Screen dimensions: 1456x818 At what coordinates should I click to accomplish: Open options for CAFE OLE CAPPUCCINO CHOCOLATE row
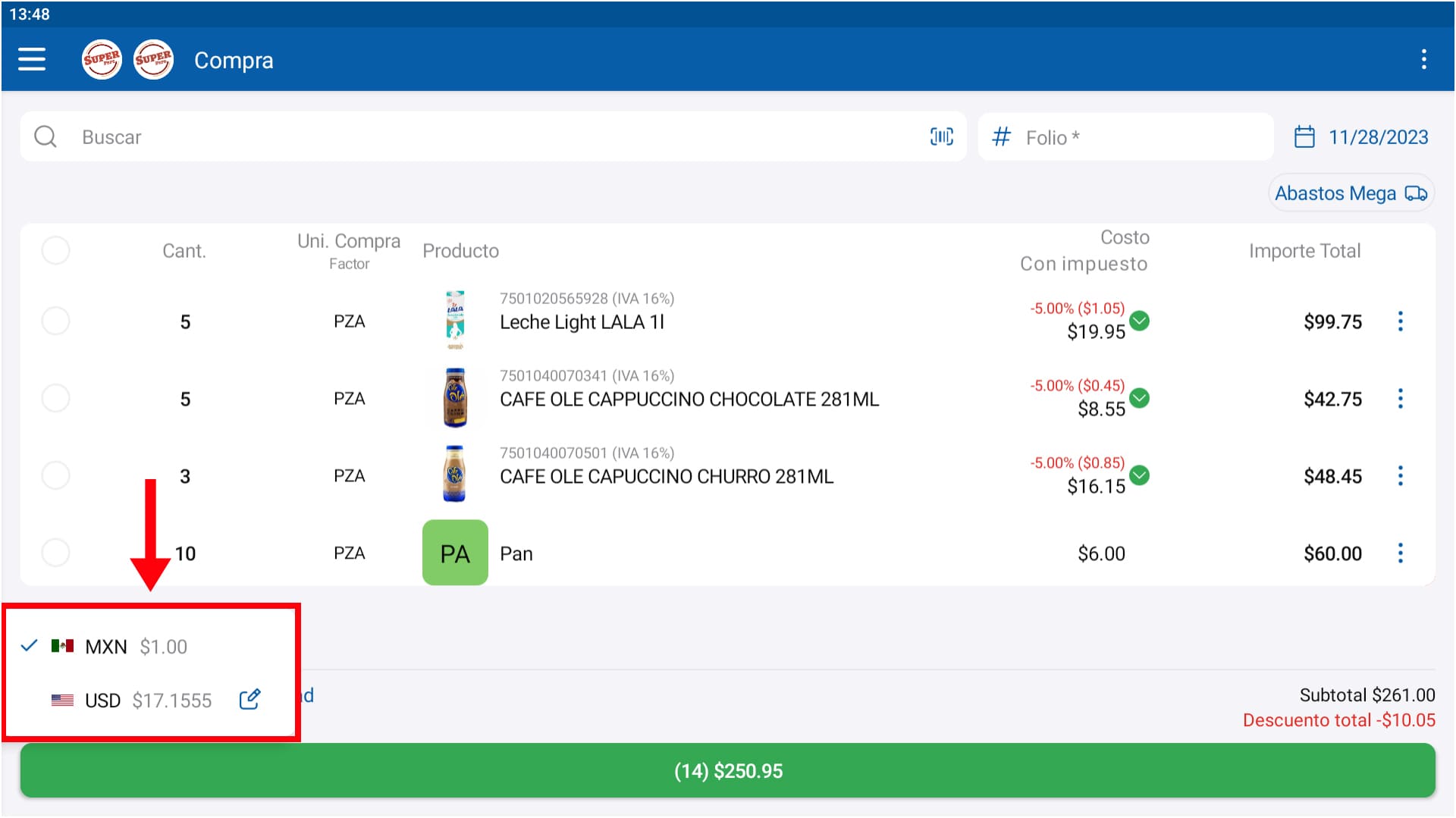pyautogui.click(x=1400, y=399)
